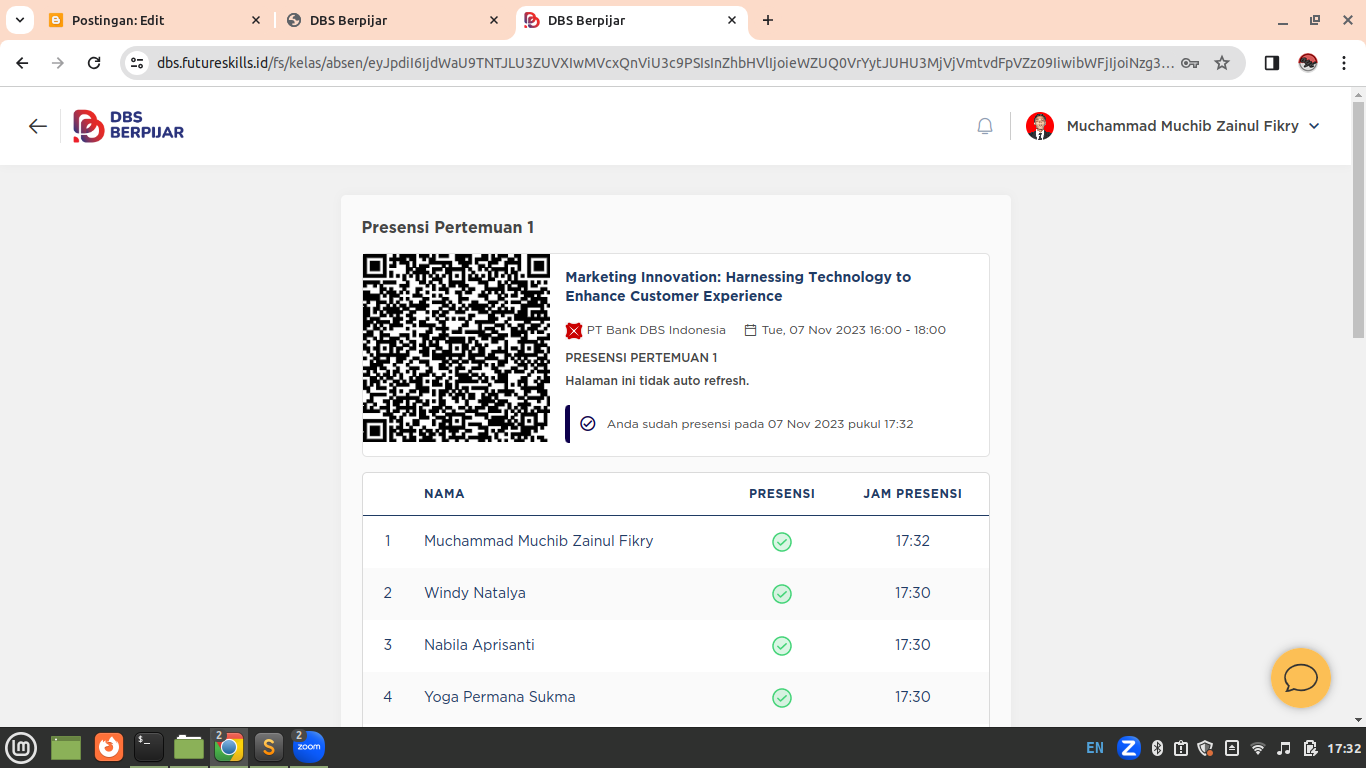Click the calendar icon beside the date
Image resolution: width=1366 pixels, height=768 pixels.
(x=751, y=330)
